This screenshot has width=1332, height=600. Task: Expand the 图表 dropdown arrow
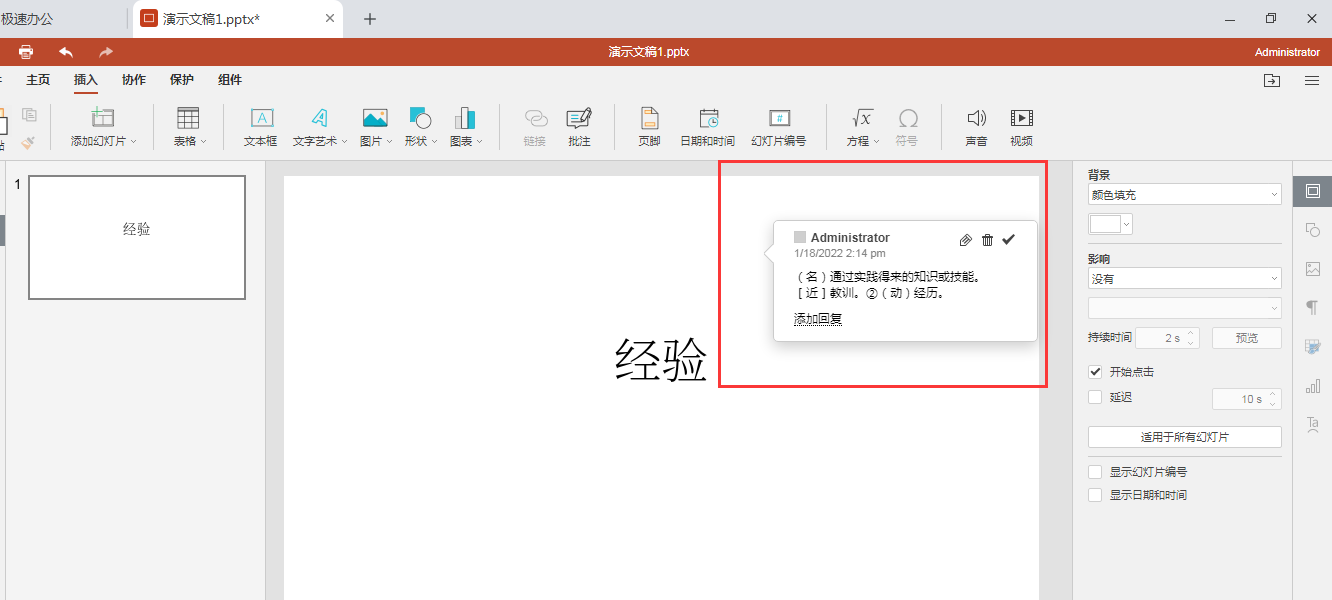pyautogui.click(x=479, y=142)
